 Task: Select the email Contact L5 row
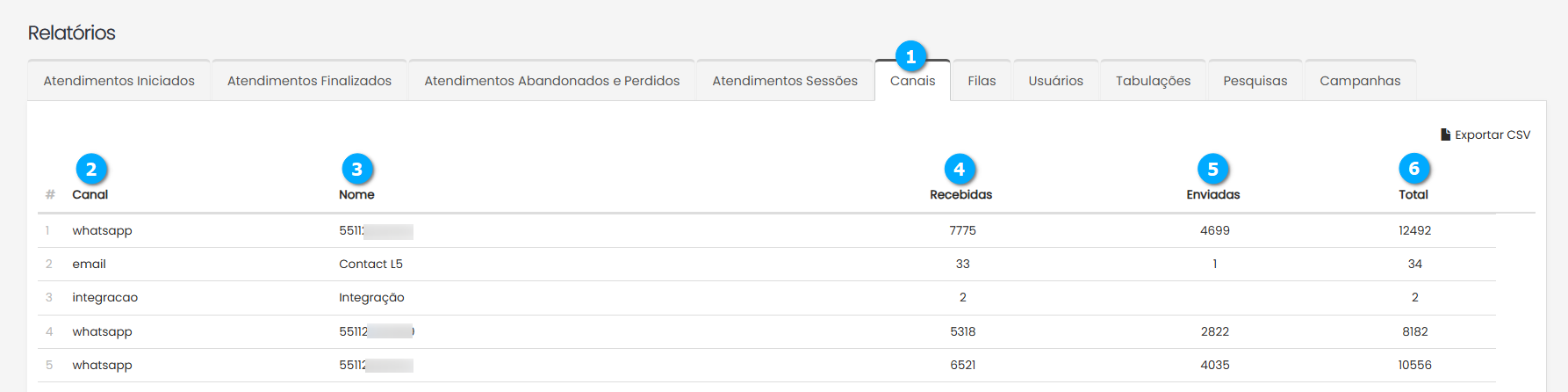[x=370, y=264]
